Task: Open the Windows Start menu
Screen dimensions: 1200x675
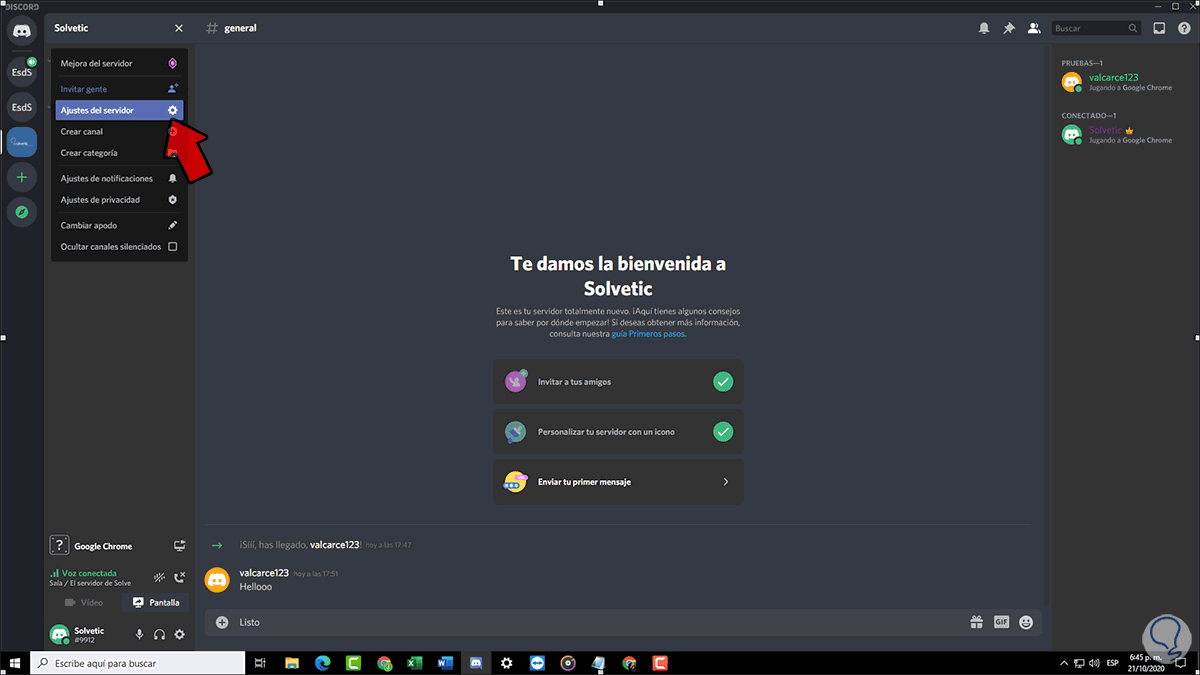Action: [x=15, y=662]
